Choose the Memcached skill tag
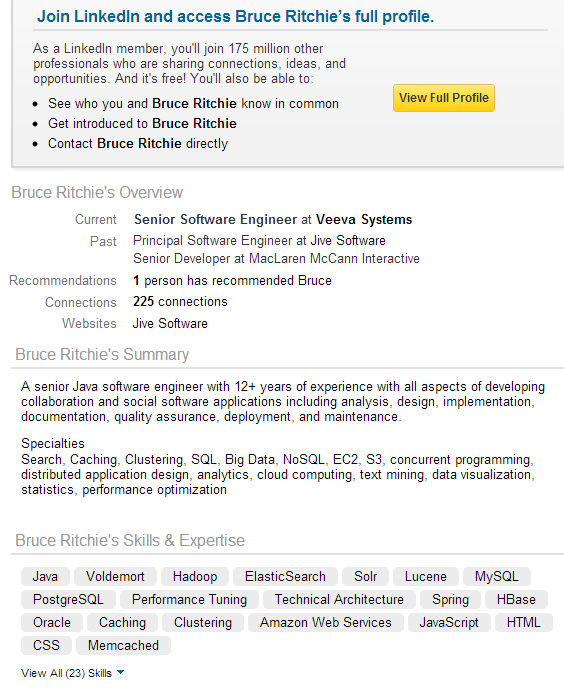 tap(123, 645)
